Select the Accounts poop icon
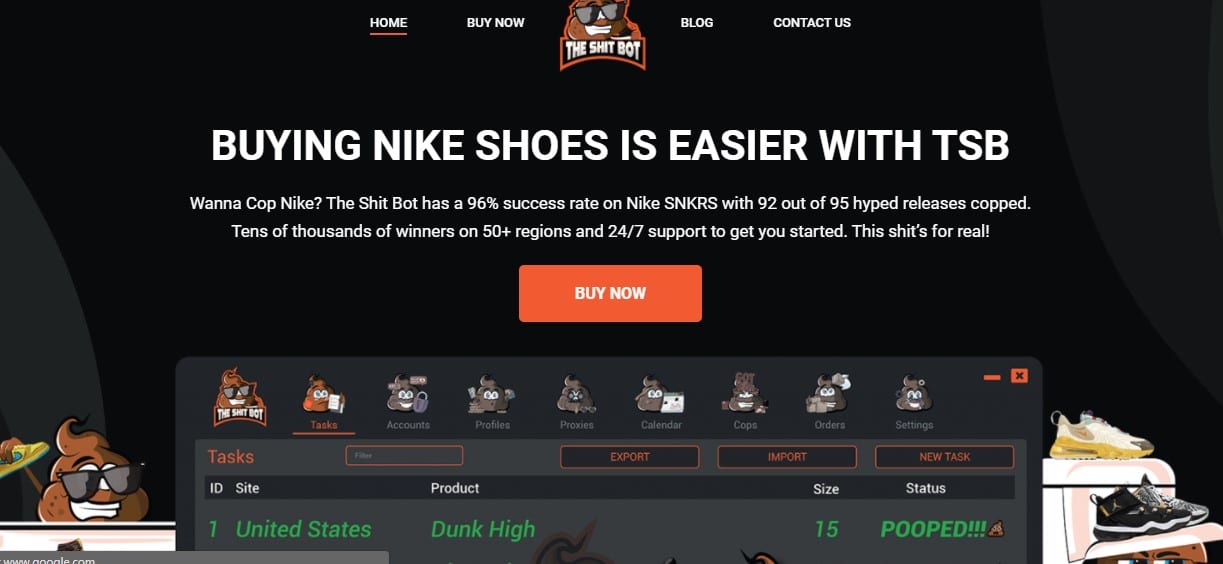The width and height of the screenshot is (1223, 564). (408, 395)
